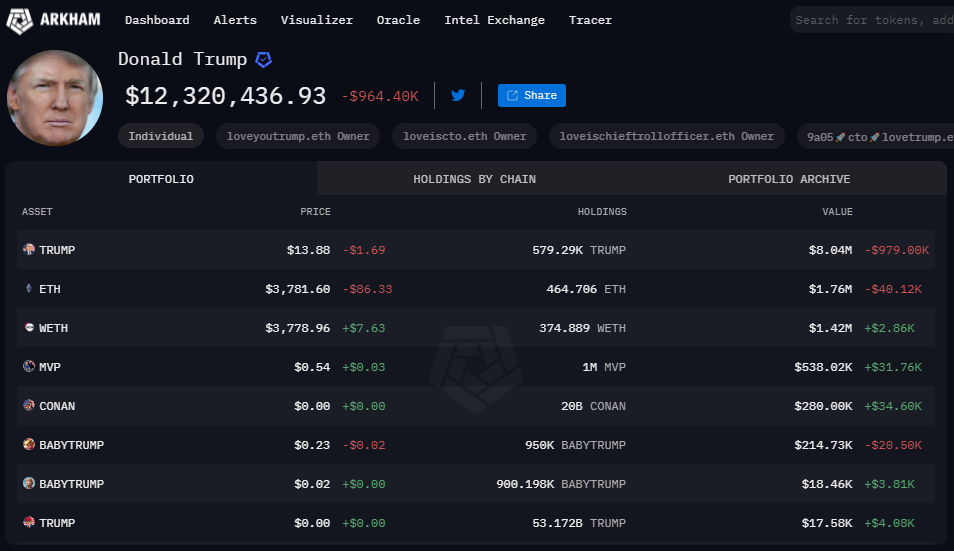Click the CONAN token icon
954x551 pixels.
(29, 406)
